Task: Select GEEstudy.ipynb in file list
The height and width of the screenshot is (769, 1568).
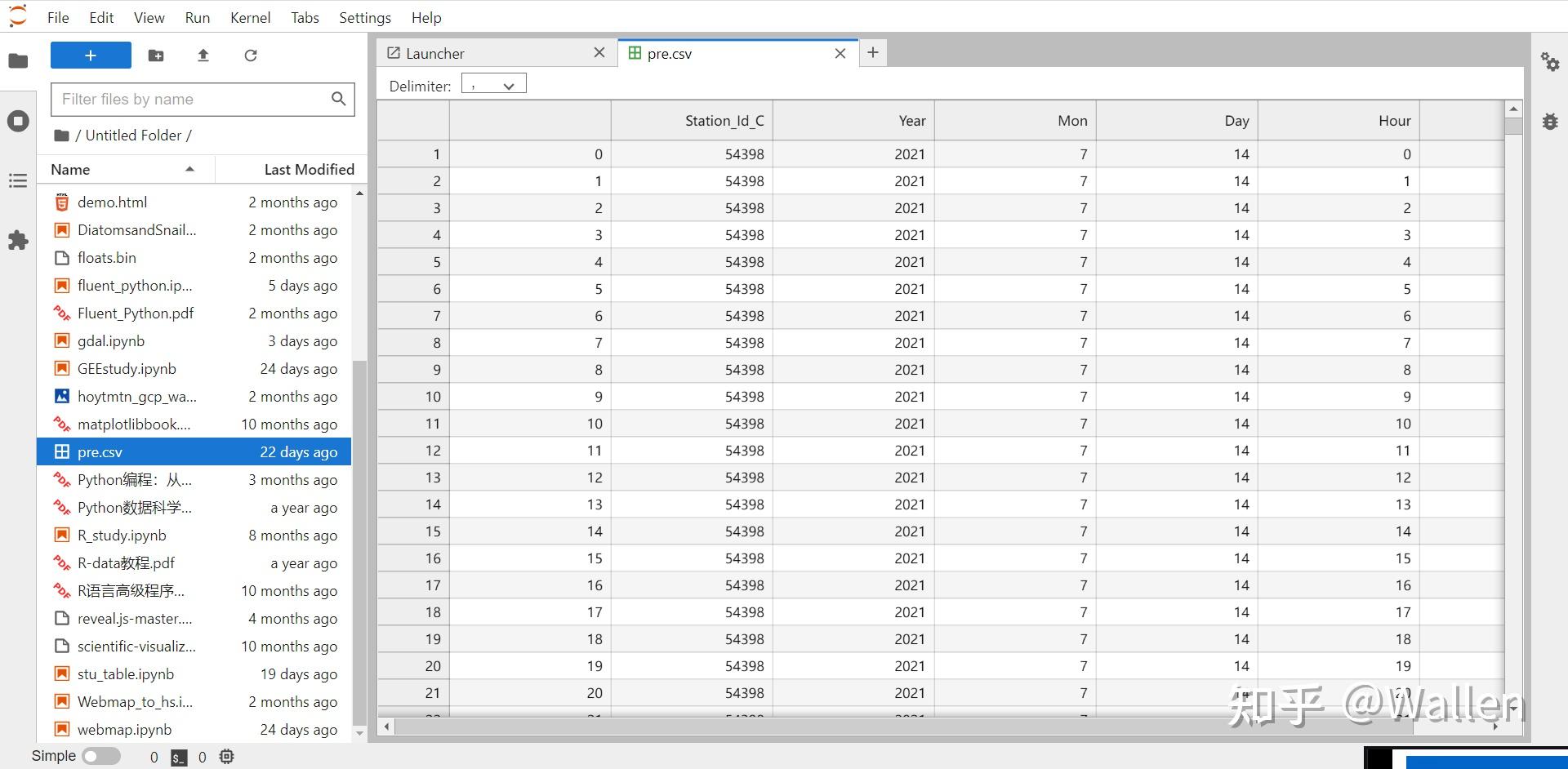Action: 194,368
